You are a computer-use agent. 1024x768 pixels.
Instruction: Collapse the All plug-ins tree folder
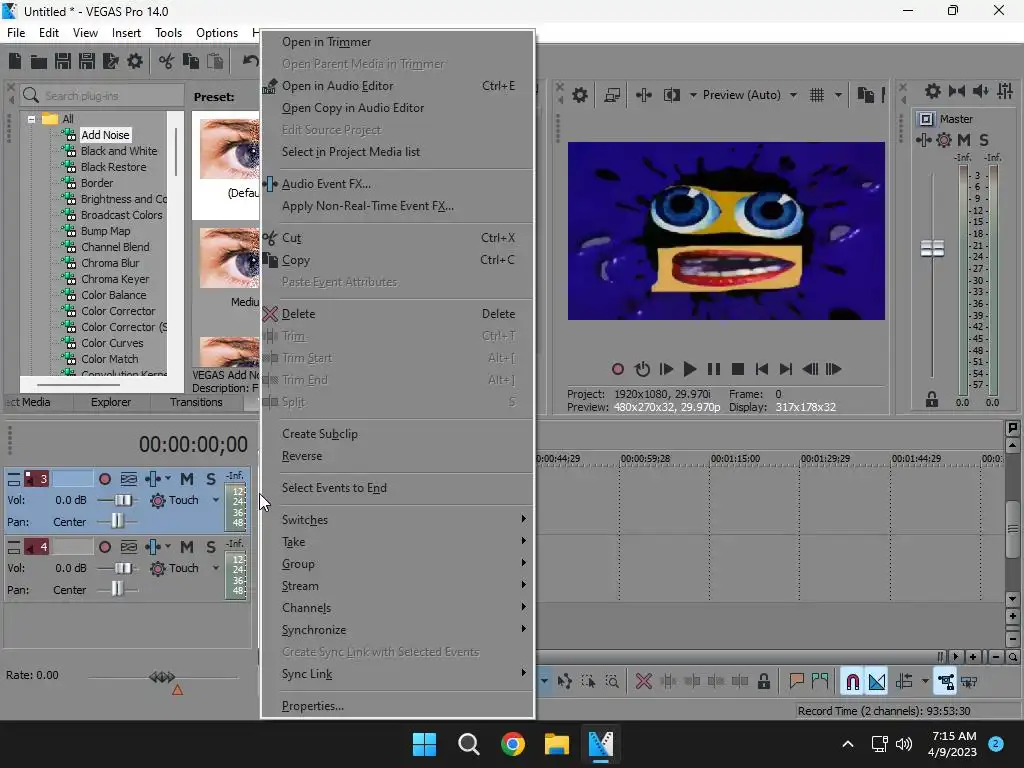tap(31, 119)
